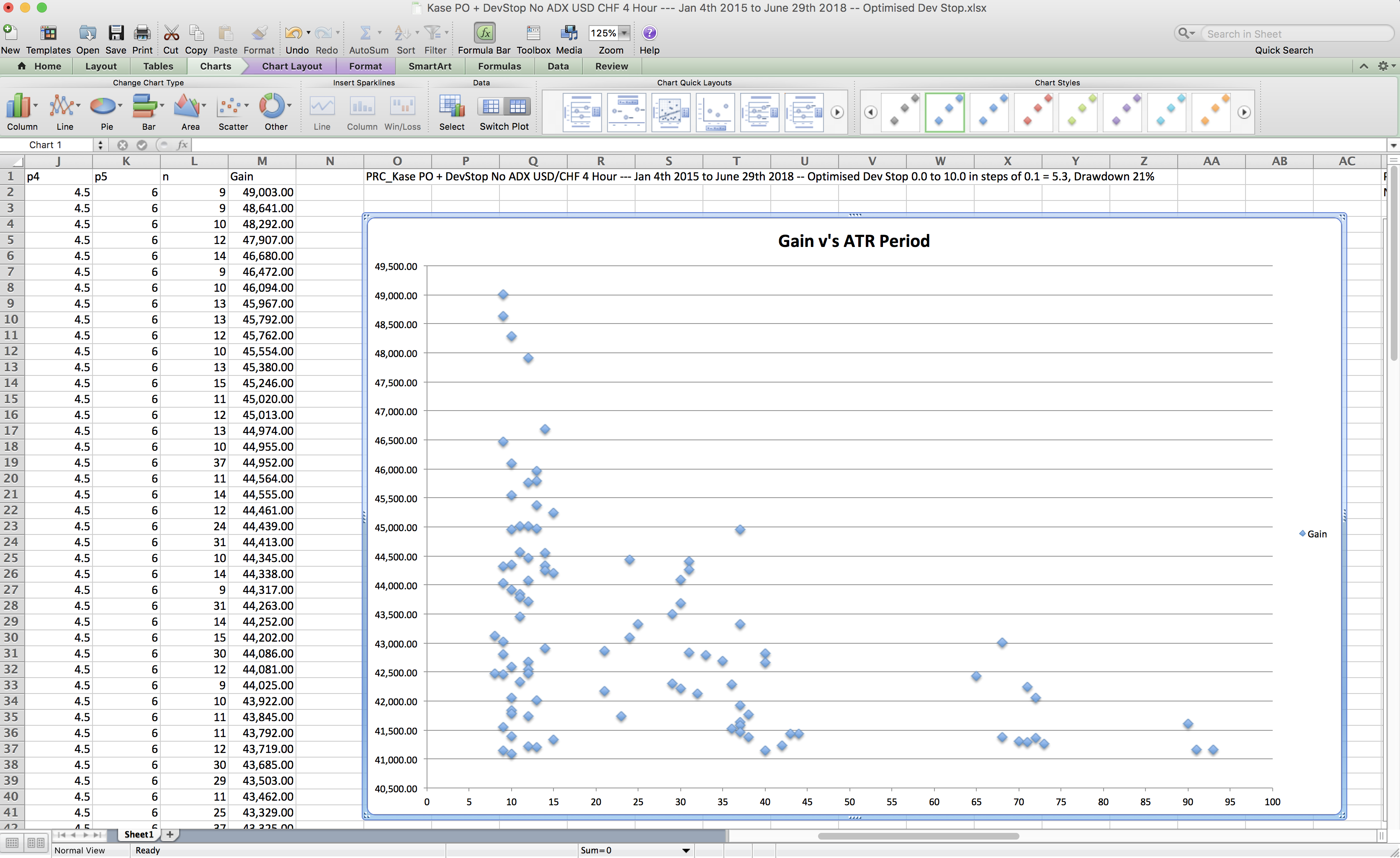Click the Scatter chart type icon
This screenshot has height=858, width=1400.
coord(230,106)
